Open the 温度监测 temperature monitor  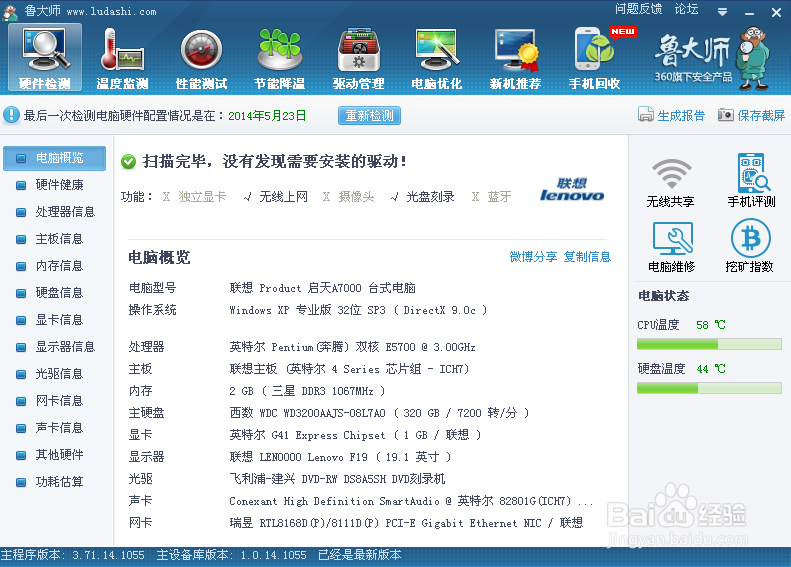pos(123,59)
